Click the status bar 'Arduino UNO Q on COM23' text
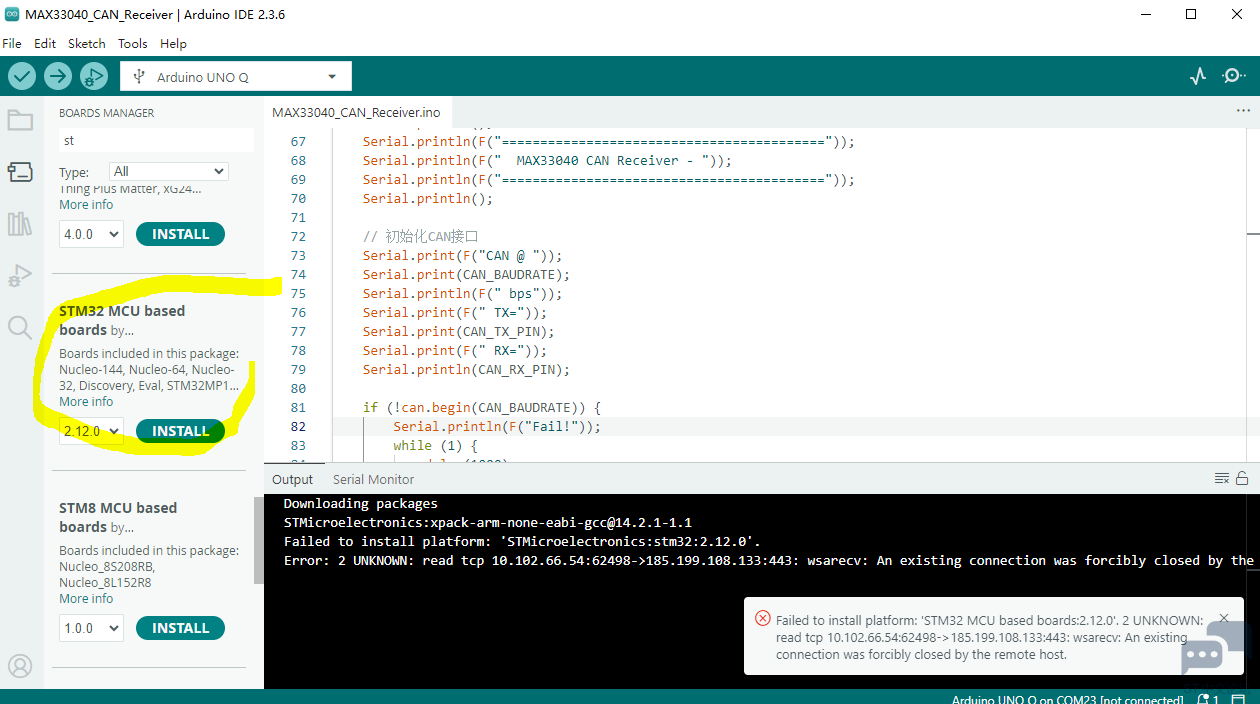Viewport: 1260px width, 704px height. tap(1067, 700)
